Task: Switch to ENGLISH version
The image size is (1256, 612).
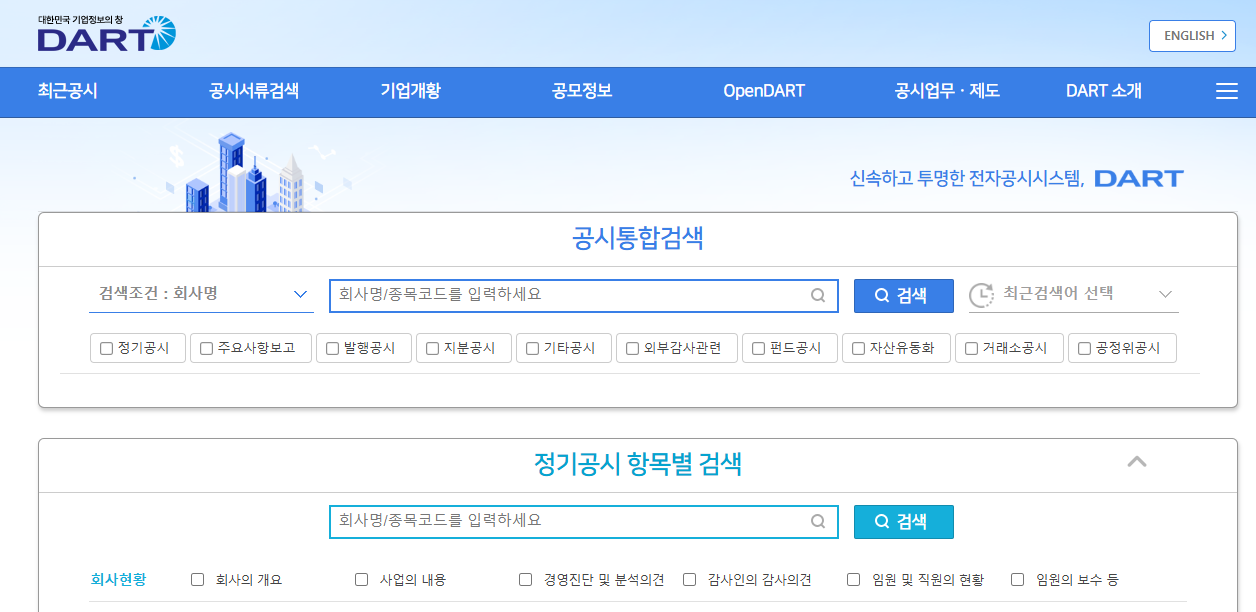Action: [x=1191, y=35]
